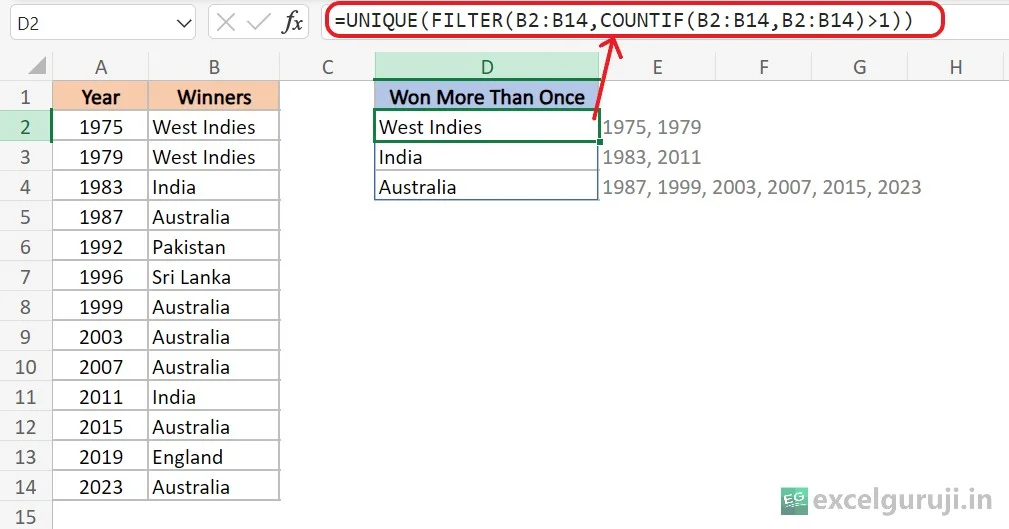Select row 9 header

click(x=26, y=337)
